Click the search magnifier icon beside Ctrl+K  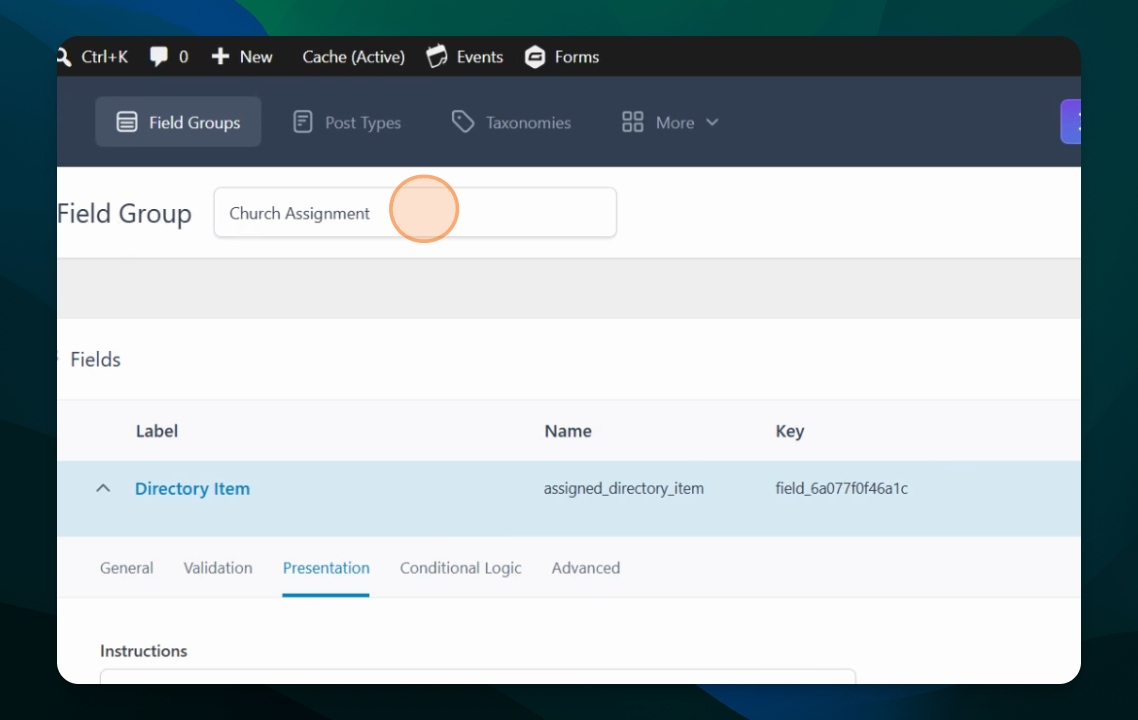click(64, 57)
